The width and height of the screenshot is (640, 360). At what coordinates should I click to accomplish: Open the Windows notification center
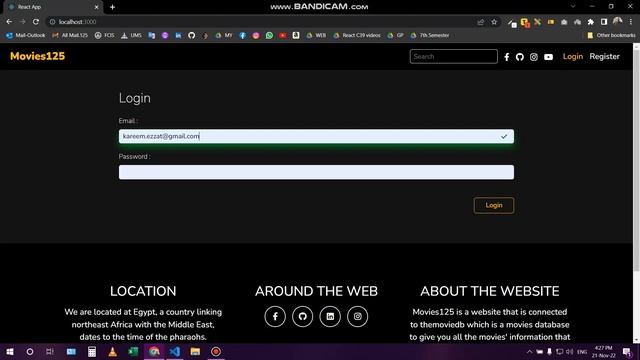(x=627, y=351)
